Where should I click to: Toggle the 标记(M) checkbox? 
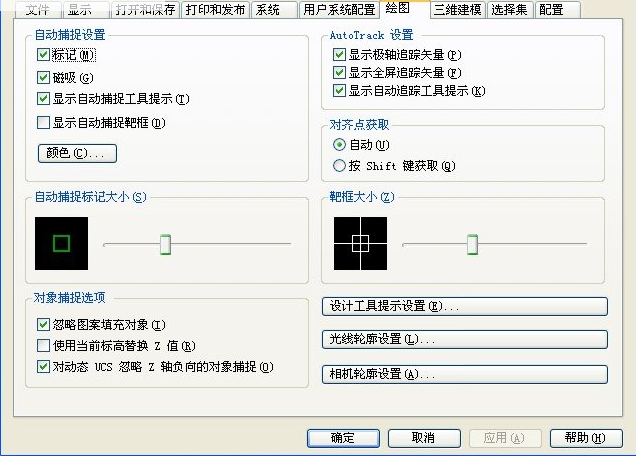coord(43,55)
